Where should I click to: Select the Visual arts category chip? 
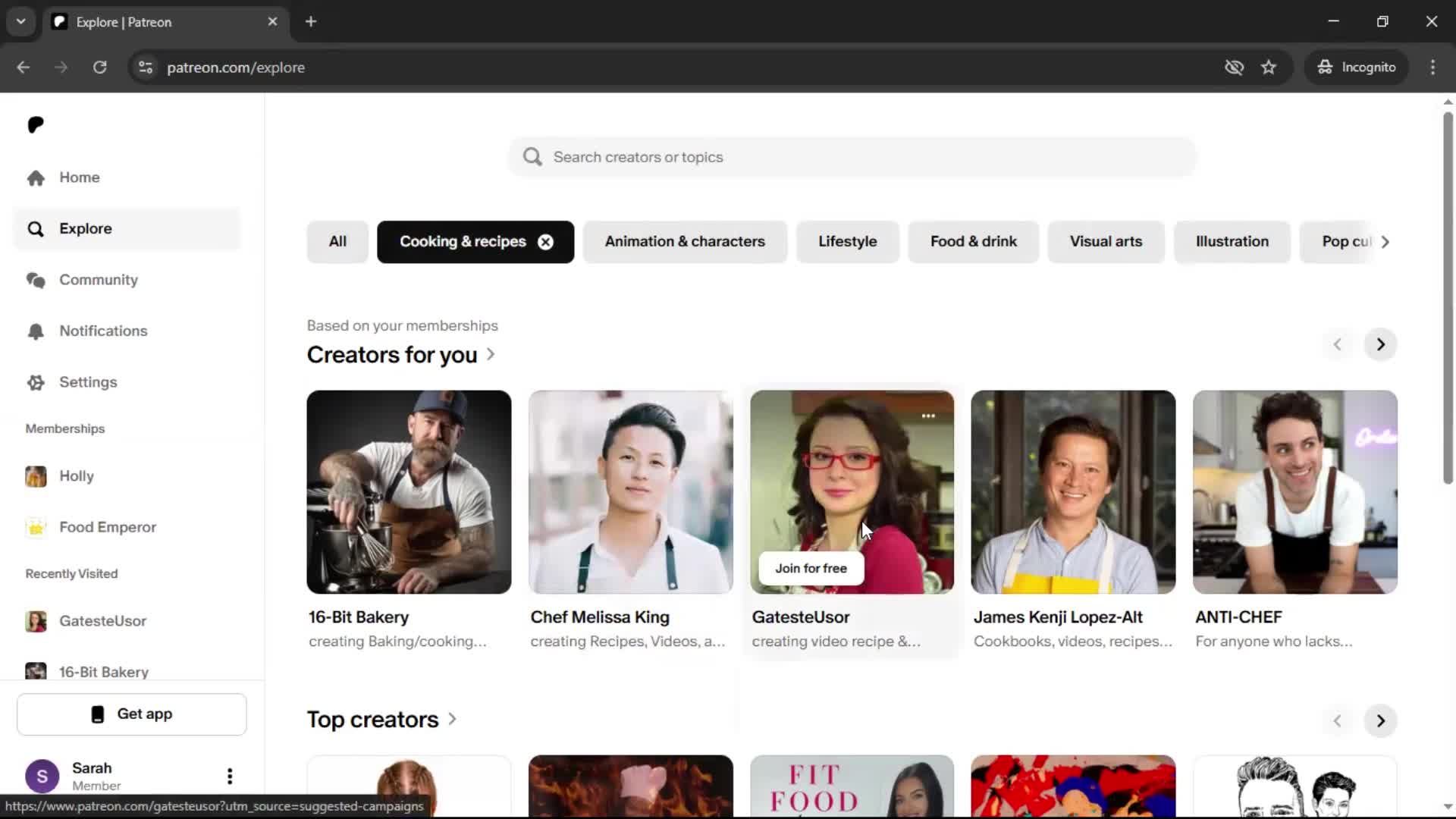[x=1106, y=242]
